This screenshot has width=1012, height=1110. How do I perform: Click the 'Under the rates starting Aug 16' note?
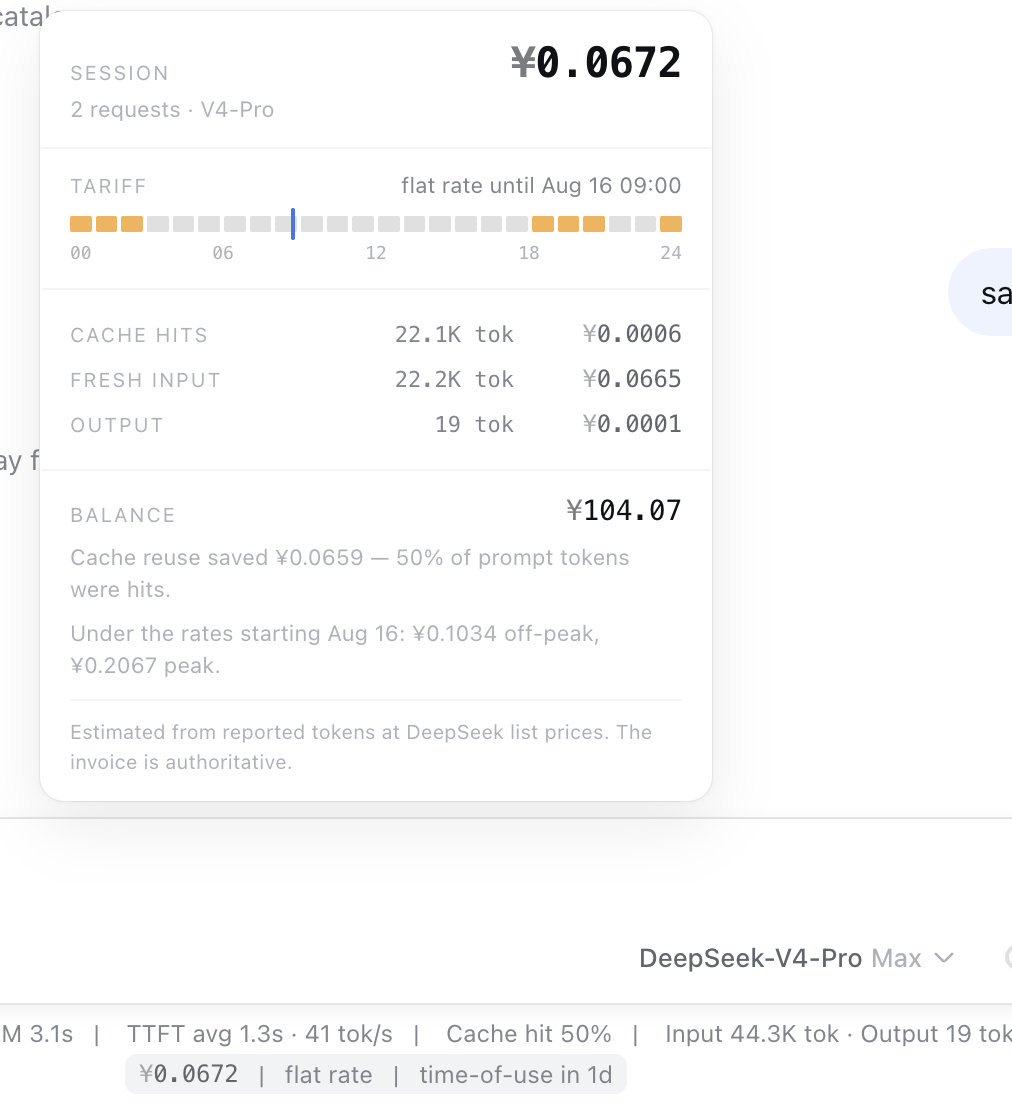pyautogui.click(x=335, y=649)
